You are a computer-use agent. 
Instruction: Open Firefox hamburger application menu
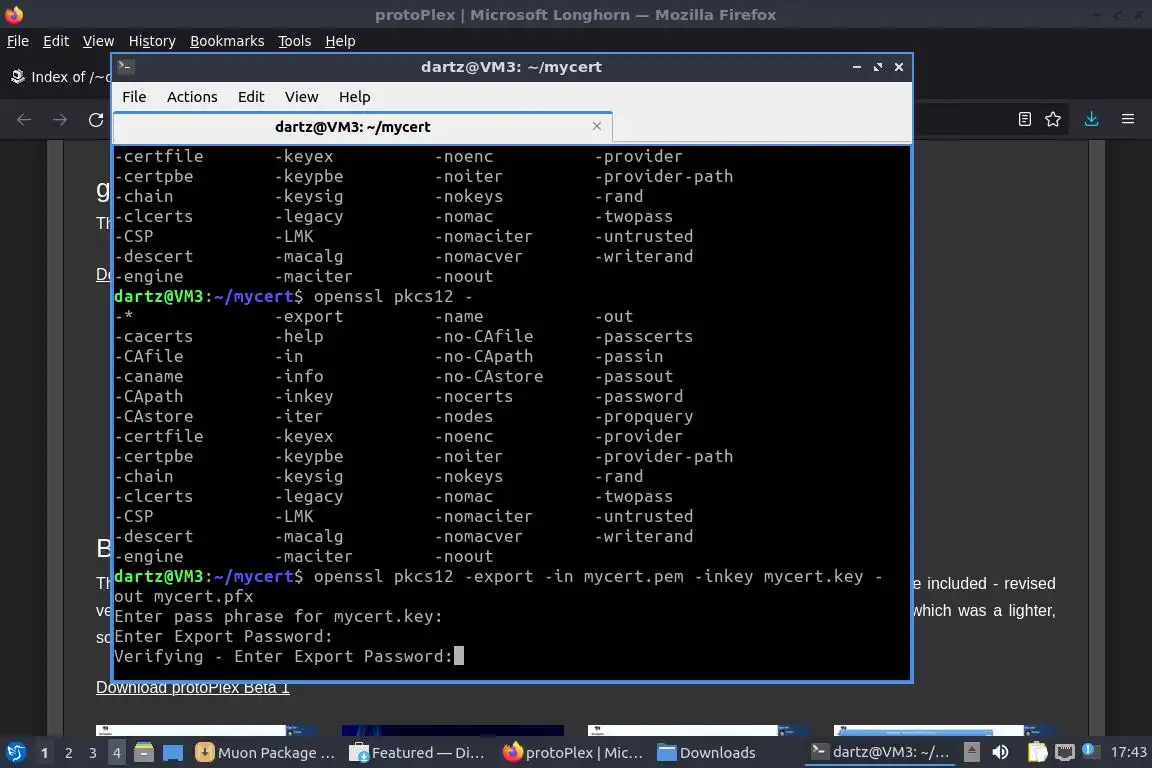click(x=1128, y=119)
